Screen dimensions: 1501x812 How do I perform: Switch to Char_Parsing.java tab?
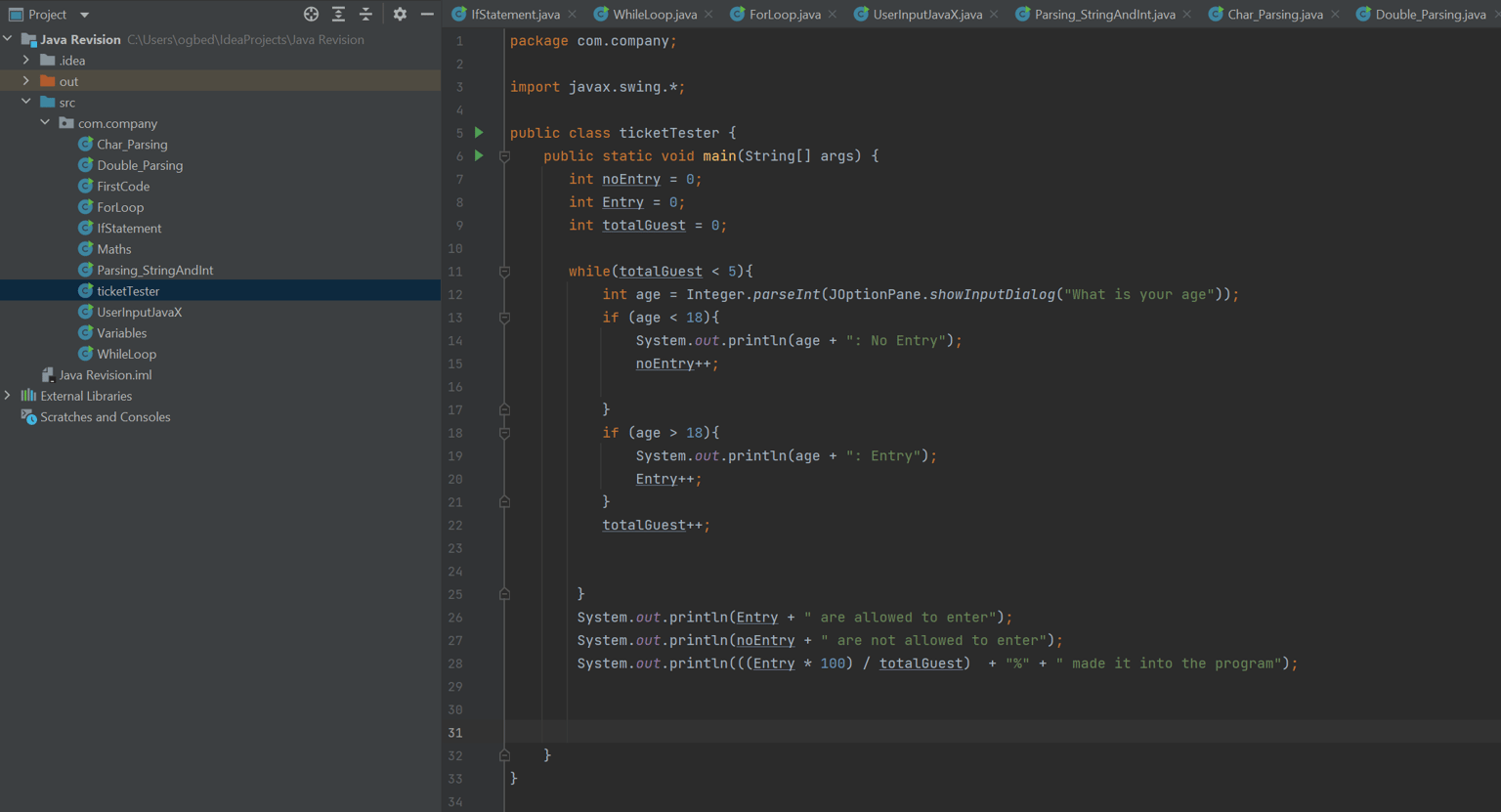[x=1275, y=15]
